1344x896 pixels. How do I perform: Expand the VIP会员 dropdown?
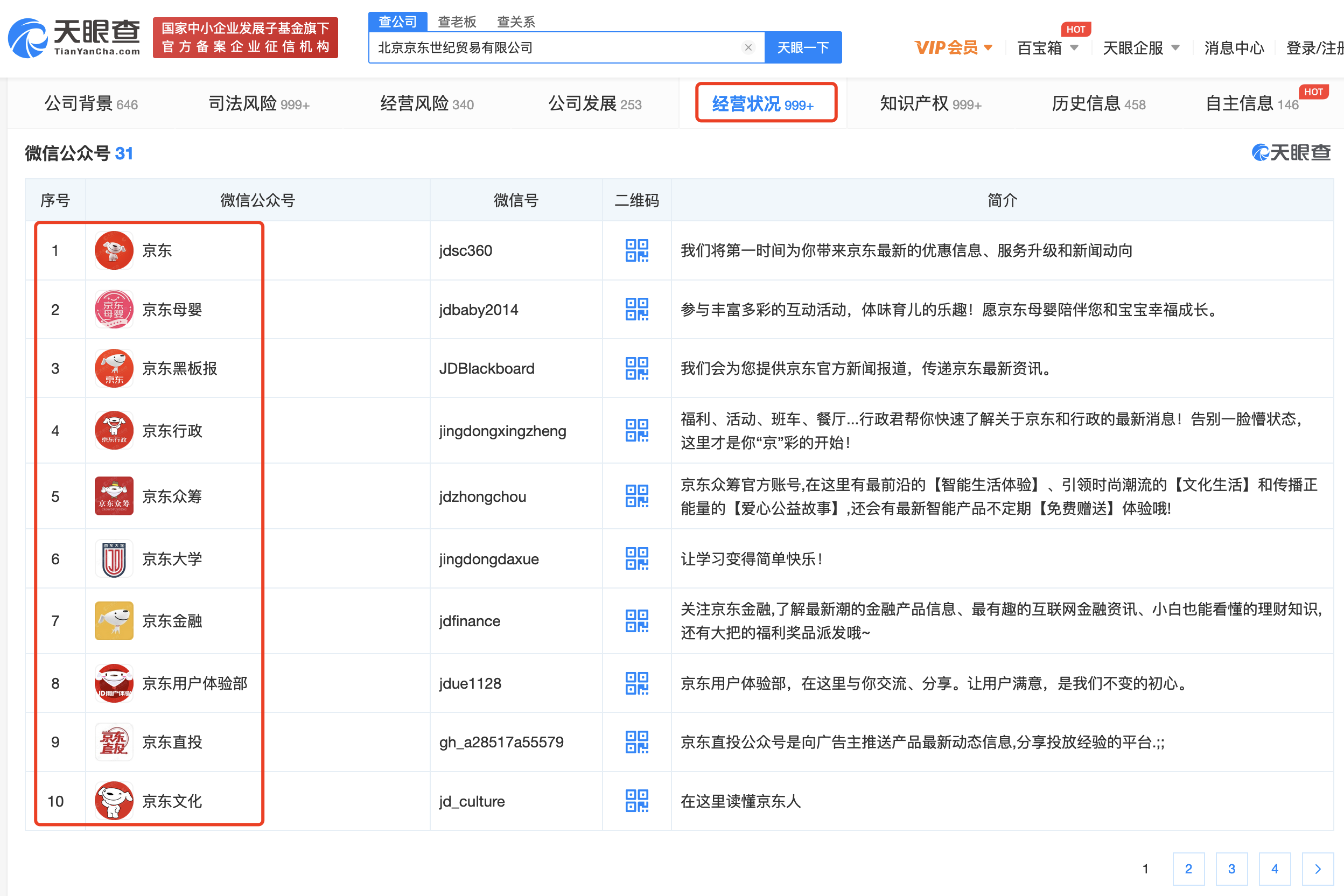click(953, 47)
